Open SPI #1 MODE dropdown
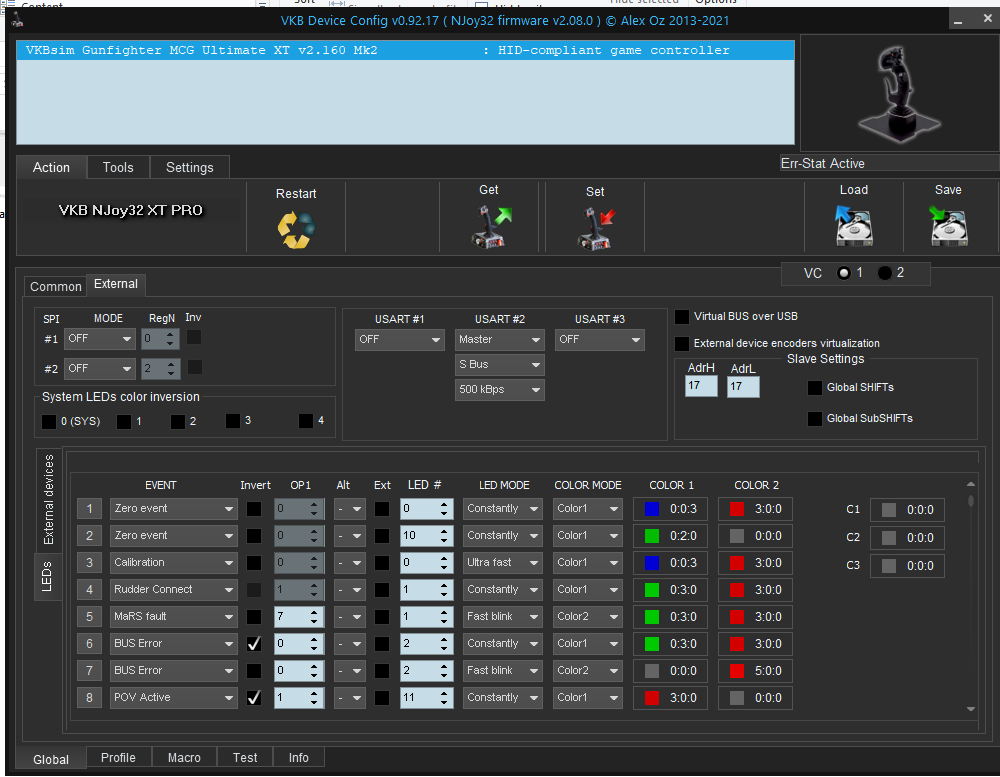This screenshot has width=1000, height=777. (x=99, y=339)
